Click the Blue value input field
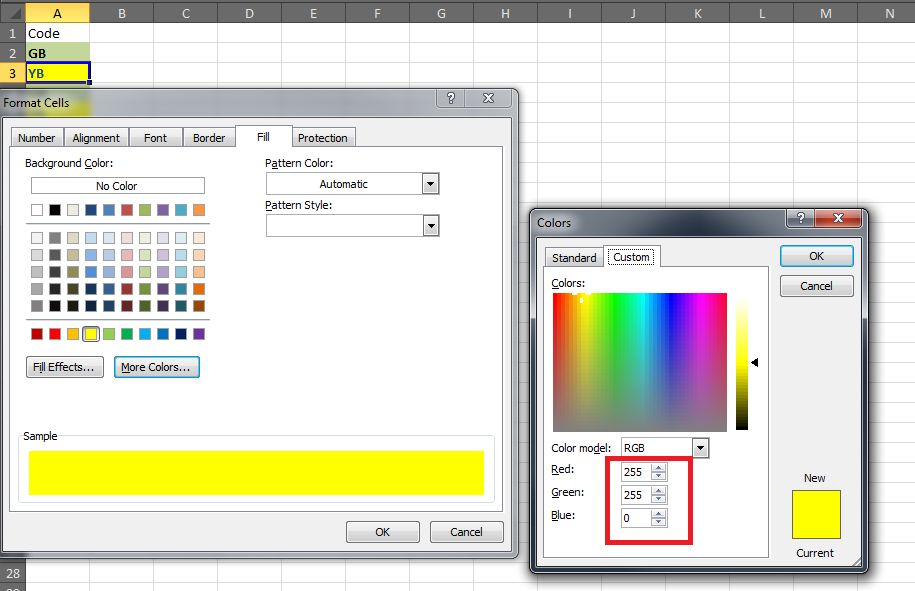Viewport: 915px width, 591px height. click(x=637, y=517)
